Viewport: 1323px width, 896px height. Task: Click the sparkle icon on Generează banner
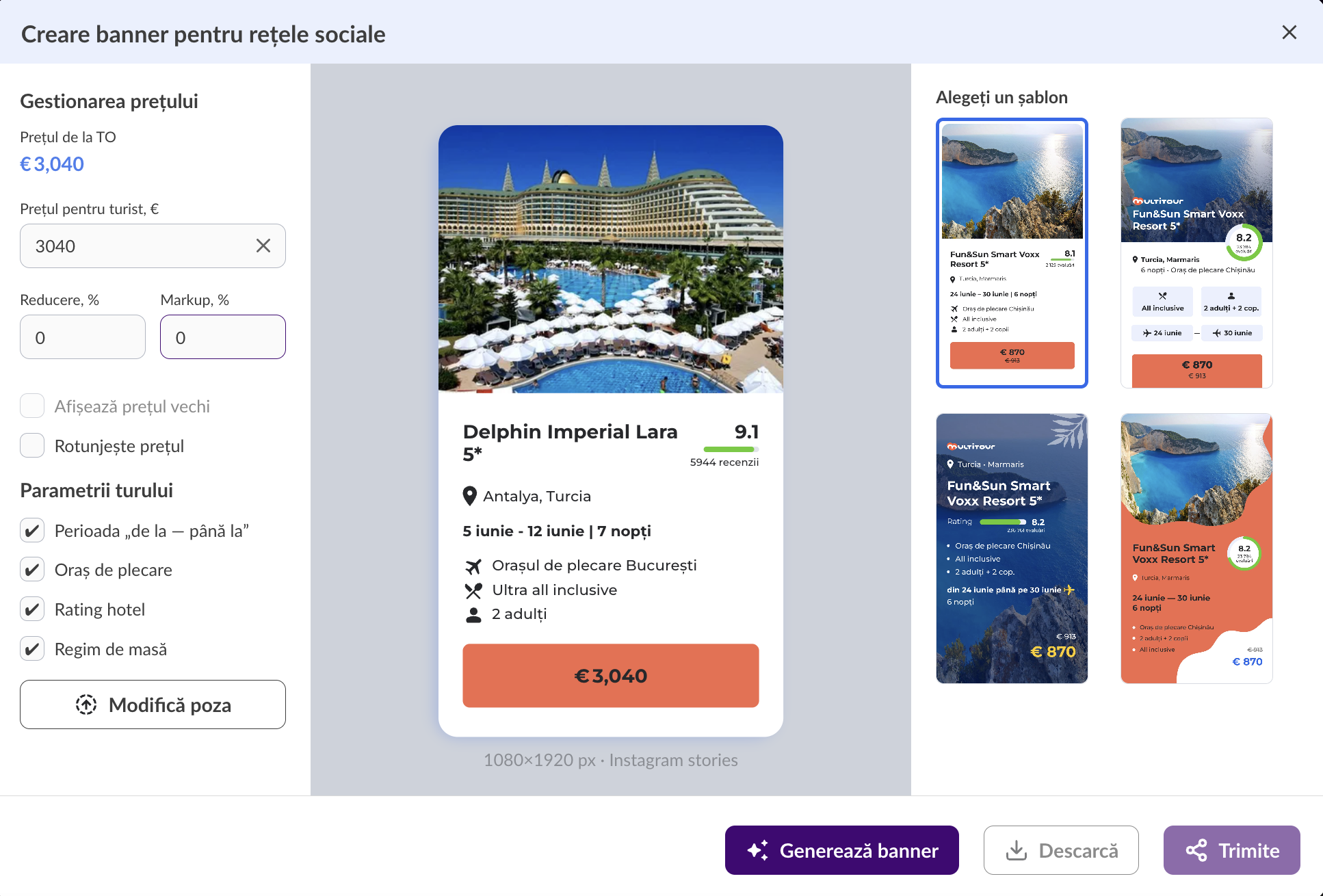[758, 850]
